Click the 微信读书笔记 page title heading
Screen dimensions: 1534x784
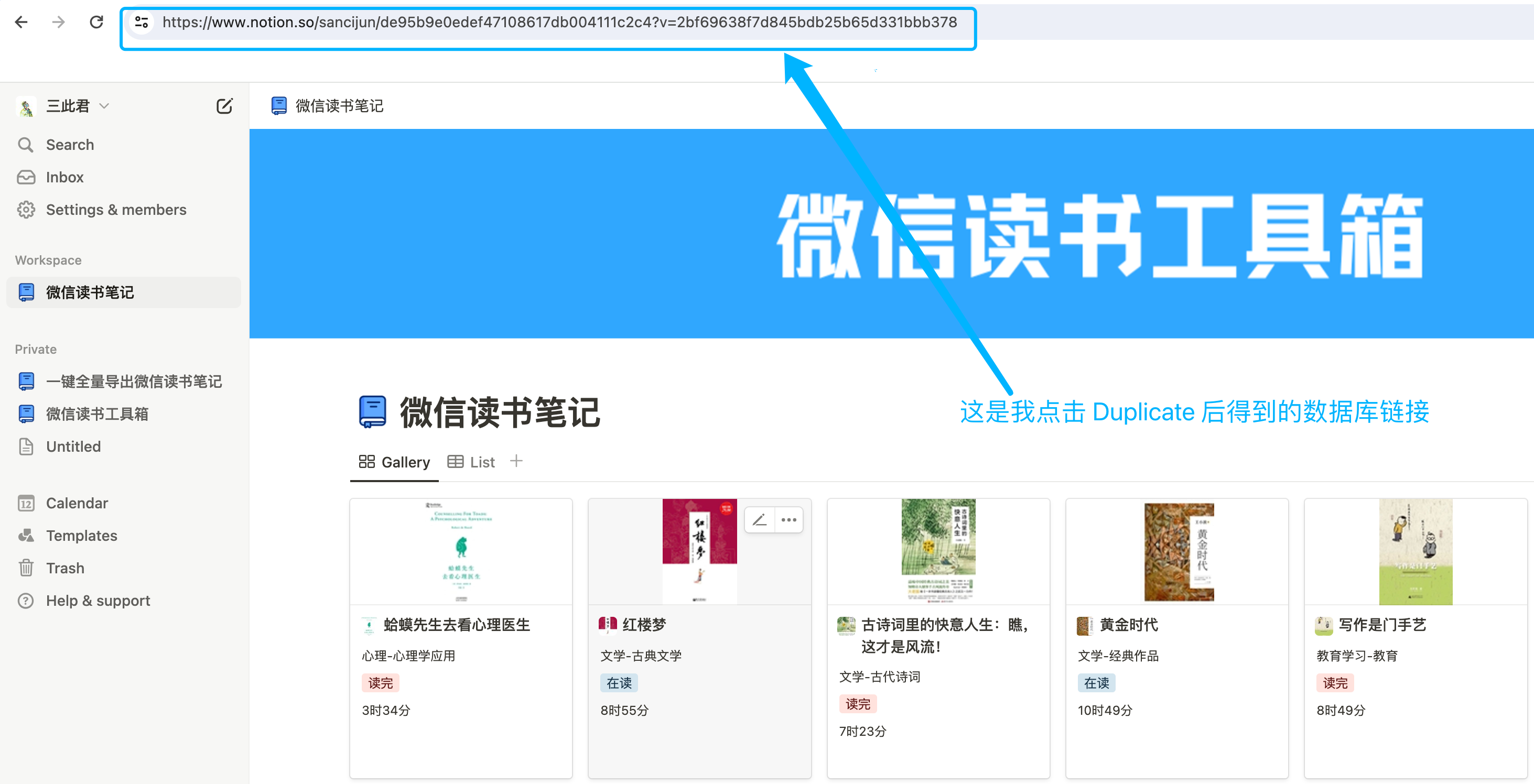[500, 412]
